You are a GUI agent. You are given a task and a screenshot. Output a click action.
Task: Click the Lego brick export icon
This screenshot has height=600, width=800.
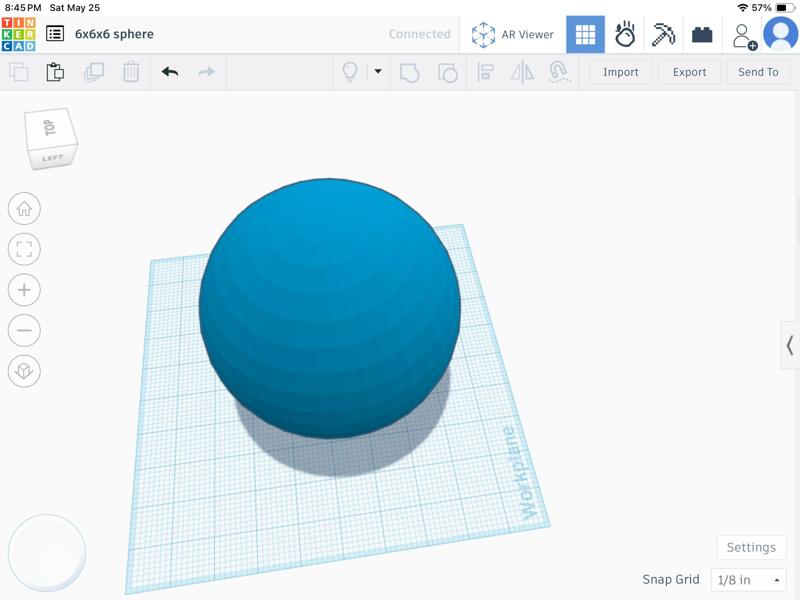pyautogui.click(x=703, y=33)
